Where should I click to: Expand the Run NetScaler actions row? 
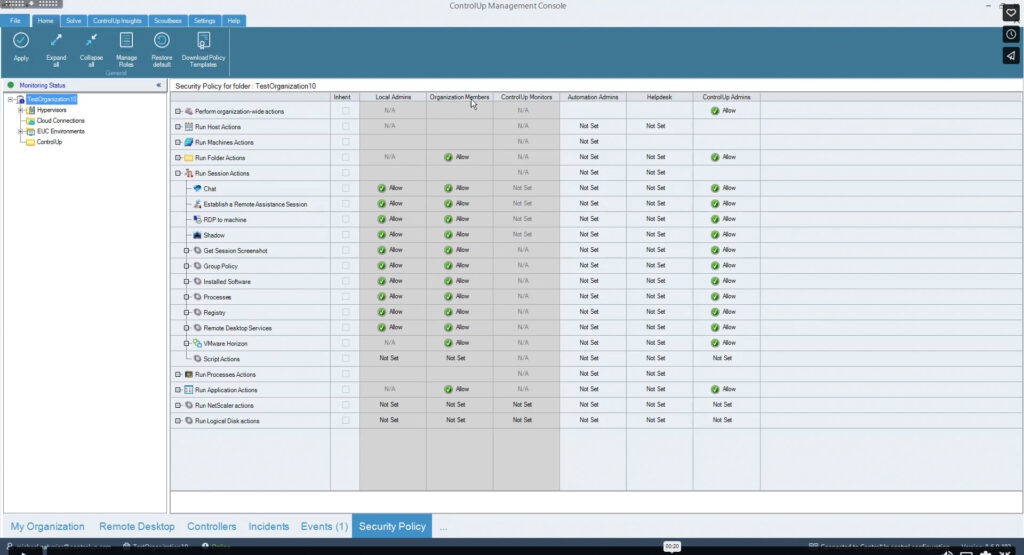tap(178, 405)
